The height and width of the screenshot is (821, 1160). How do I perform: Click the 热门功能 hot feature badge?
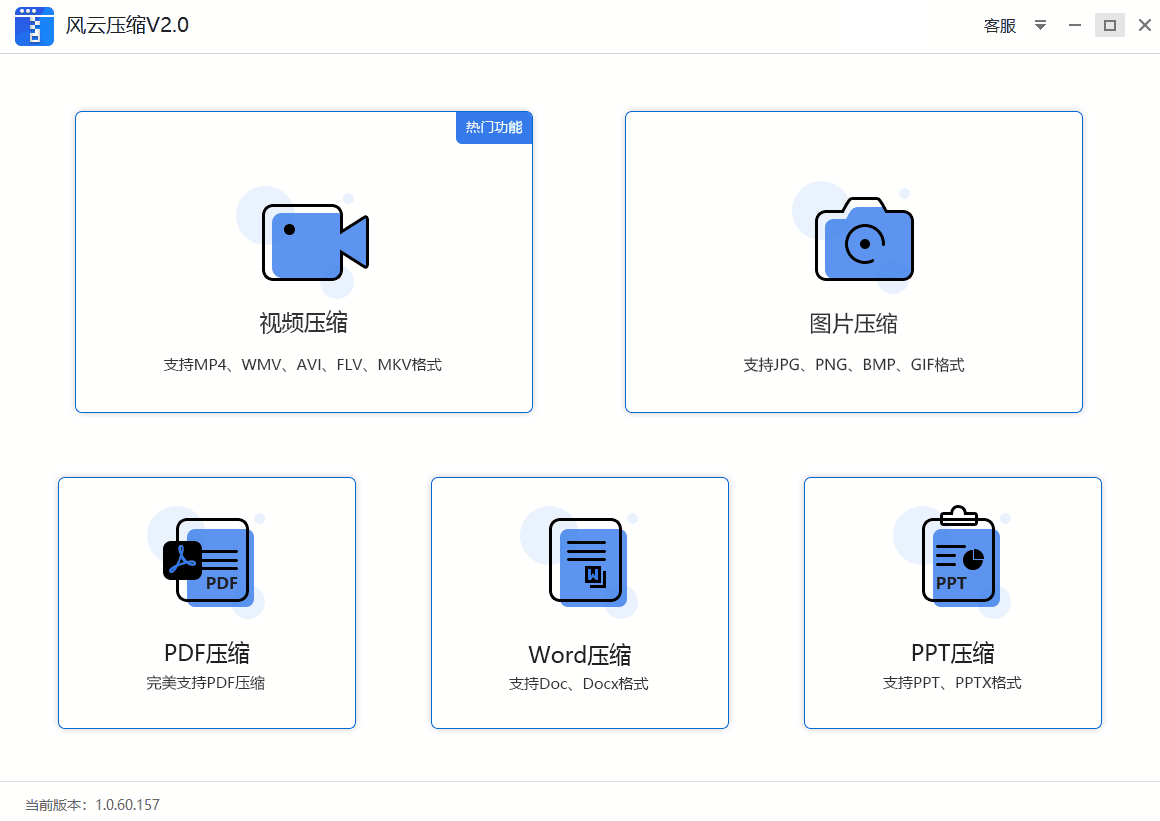[x=493, y=127]
